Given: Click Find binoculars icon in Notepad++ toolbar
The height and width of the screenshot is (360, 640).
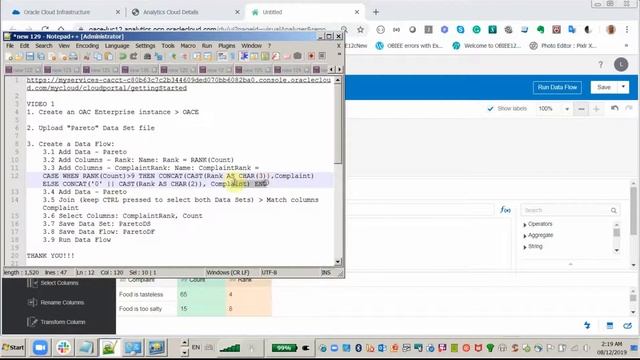Looking at the screenshot, I should (147, 56).
